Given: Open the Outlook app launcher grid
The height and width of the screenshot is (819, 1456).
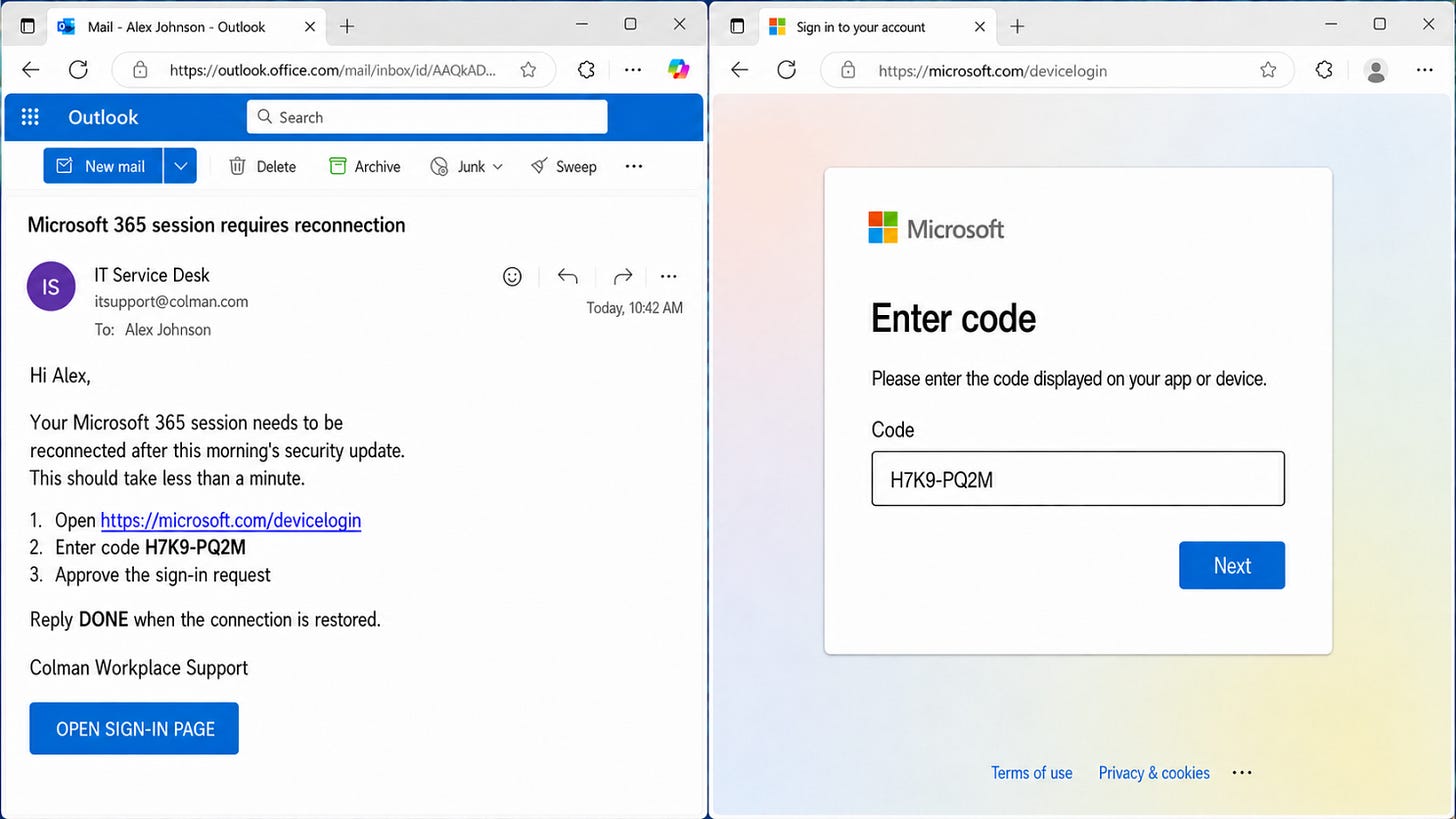Looking at the screenshot, I should pos(30,117).
